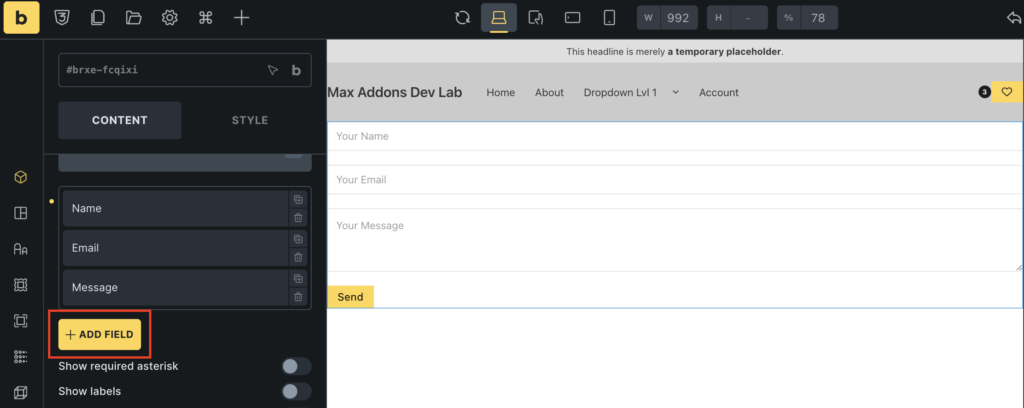
Task: Expand the Message field item
Action: [176, 287]
